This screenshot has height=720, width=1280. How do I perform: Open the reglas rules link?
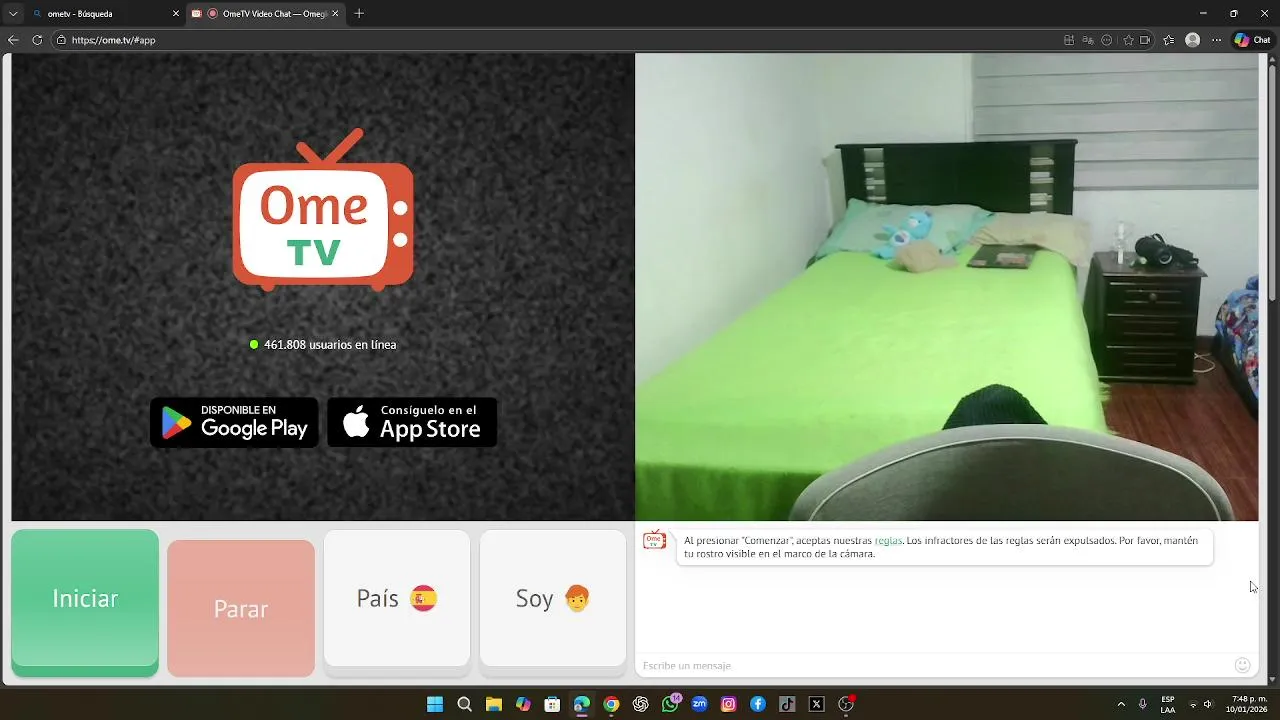[x=888, y=540]
